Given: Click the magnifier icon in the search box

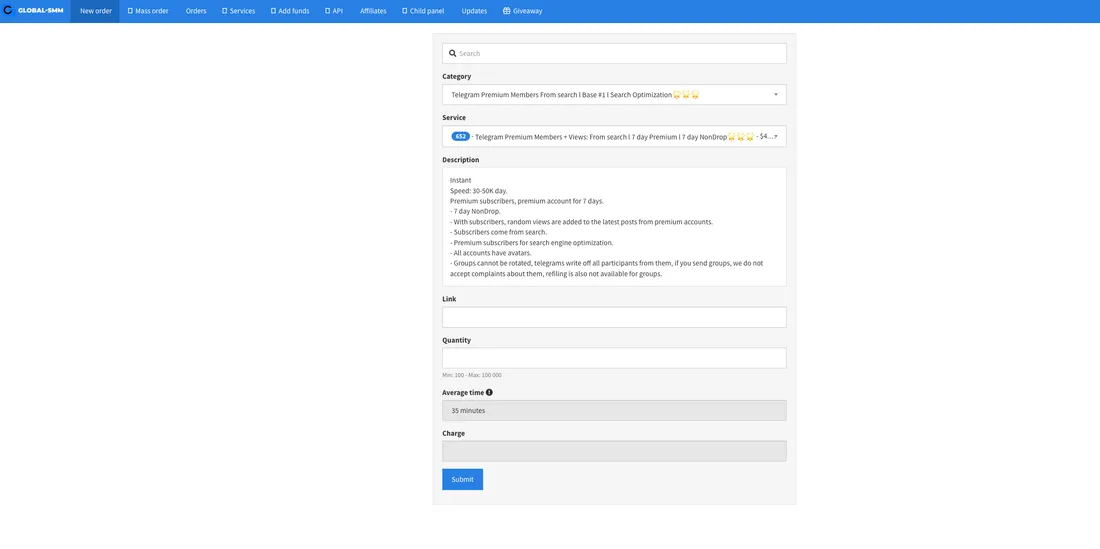Looking at the screenshot, I should [452, 53].
